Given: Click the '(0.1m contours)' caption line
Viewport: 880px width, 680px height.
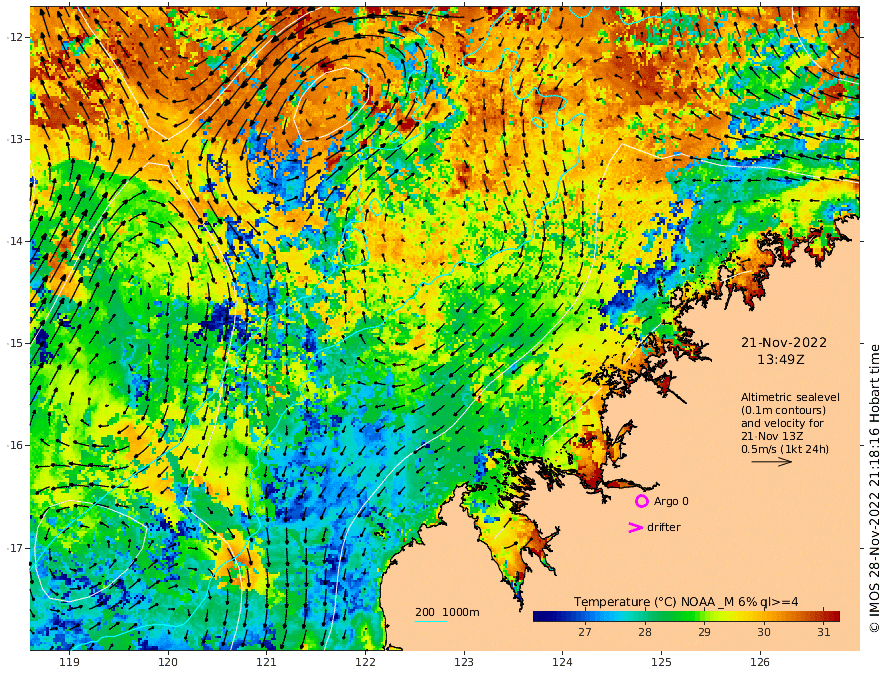Looking at the screenshot, I should click(x=783, y=410).
